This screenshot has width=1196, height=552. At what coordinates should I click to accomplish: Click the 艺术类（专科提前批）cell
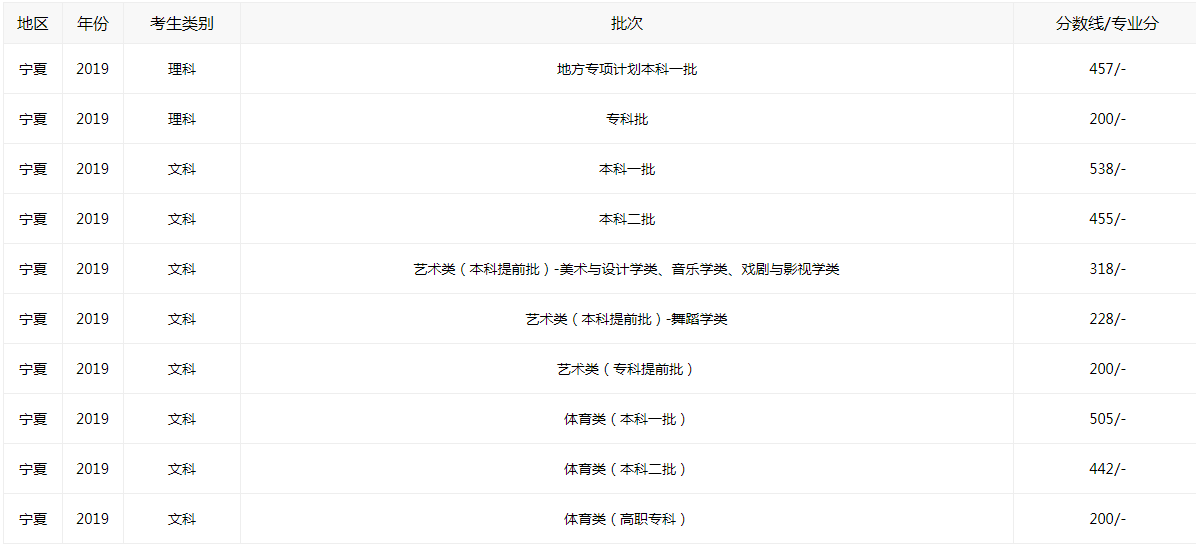pos(626,369)
